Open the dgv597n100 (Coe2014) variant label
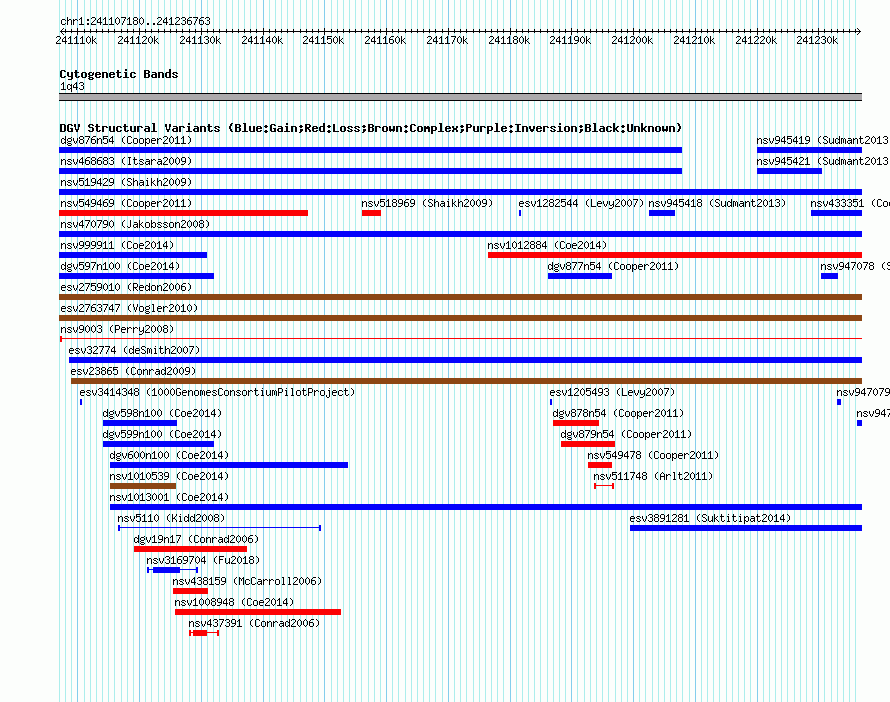Viewport: 890px width, 702px height. [x=120, y=266]
